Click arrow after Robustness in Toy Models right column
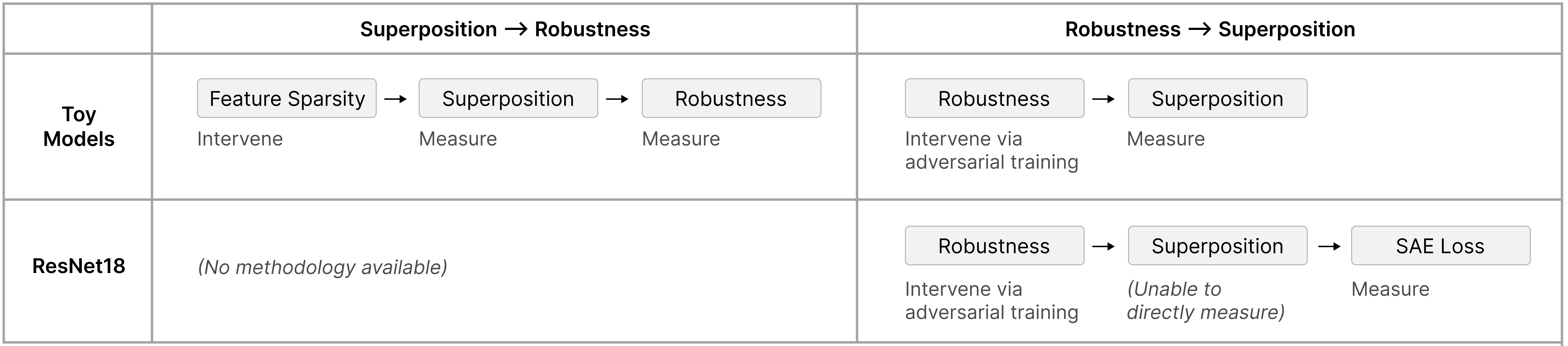1568x346 pixels. [1105, 99]
